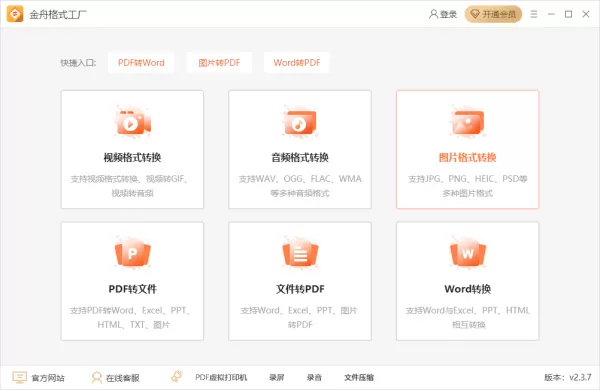This screenshot has width=600, height=390.
Task: Click the video camera icon for 视频格式转换
Action: click(x=133, y=122)
